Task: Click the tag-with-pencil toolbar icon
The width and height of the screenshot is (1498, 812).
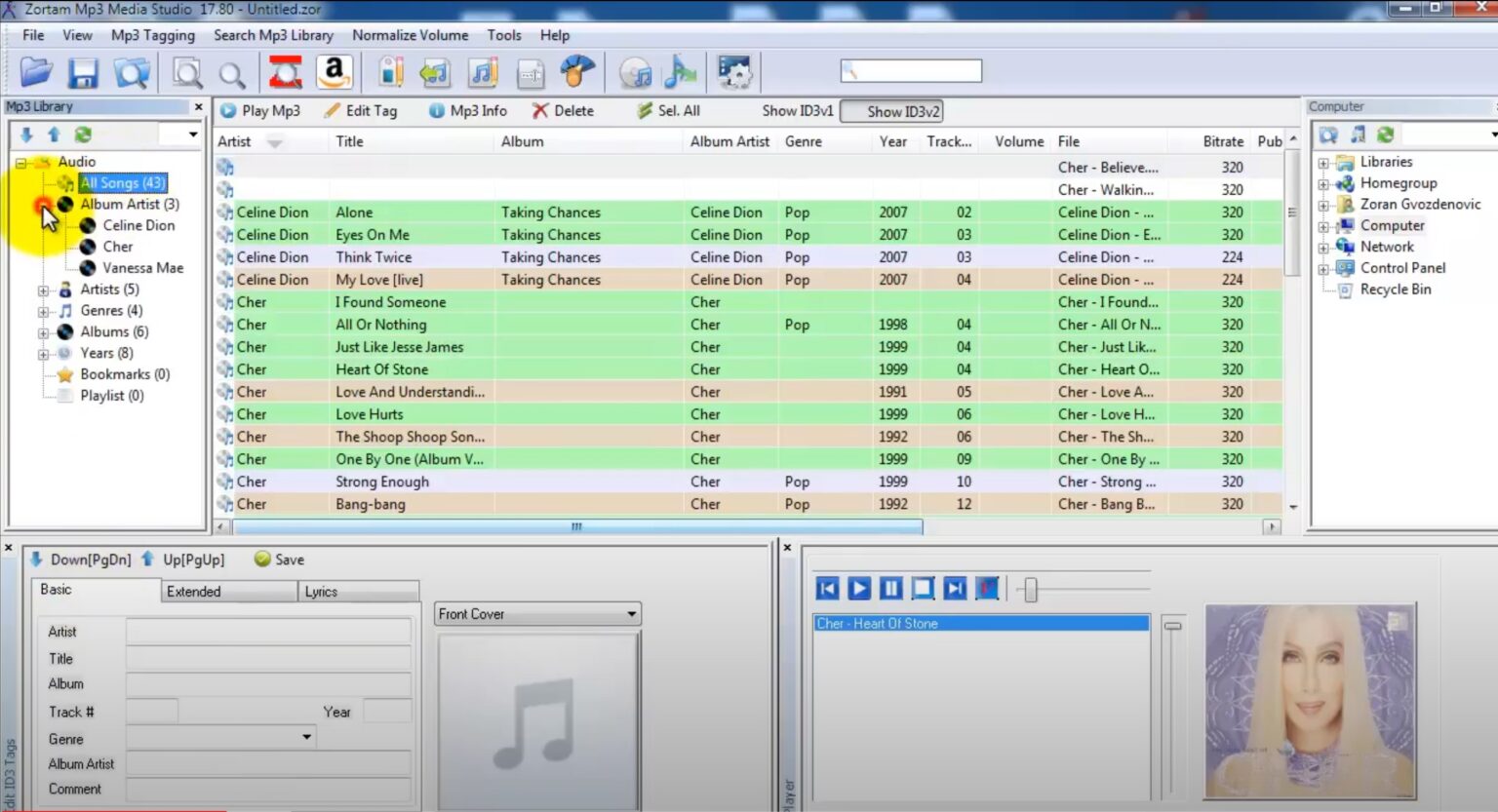Action: coord(390,72)
